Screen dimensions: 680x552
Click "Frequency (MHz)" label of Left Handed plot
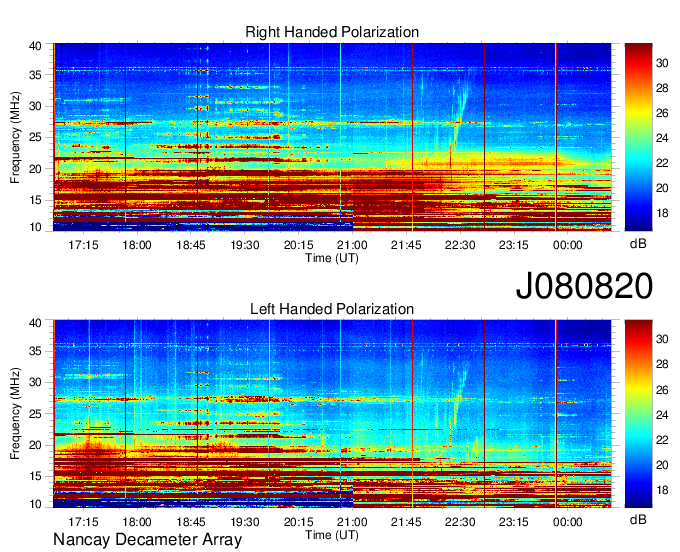[15, 414]
